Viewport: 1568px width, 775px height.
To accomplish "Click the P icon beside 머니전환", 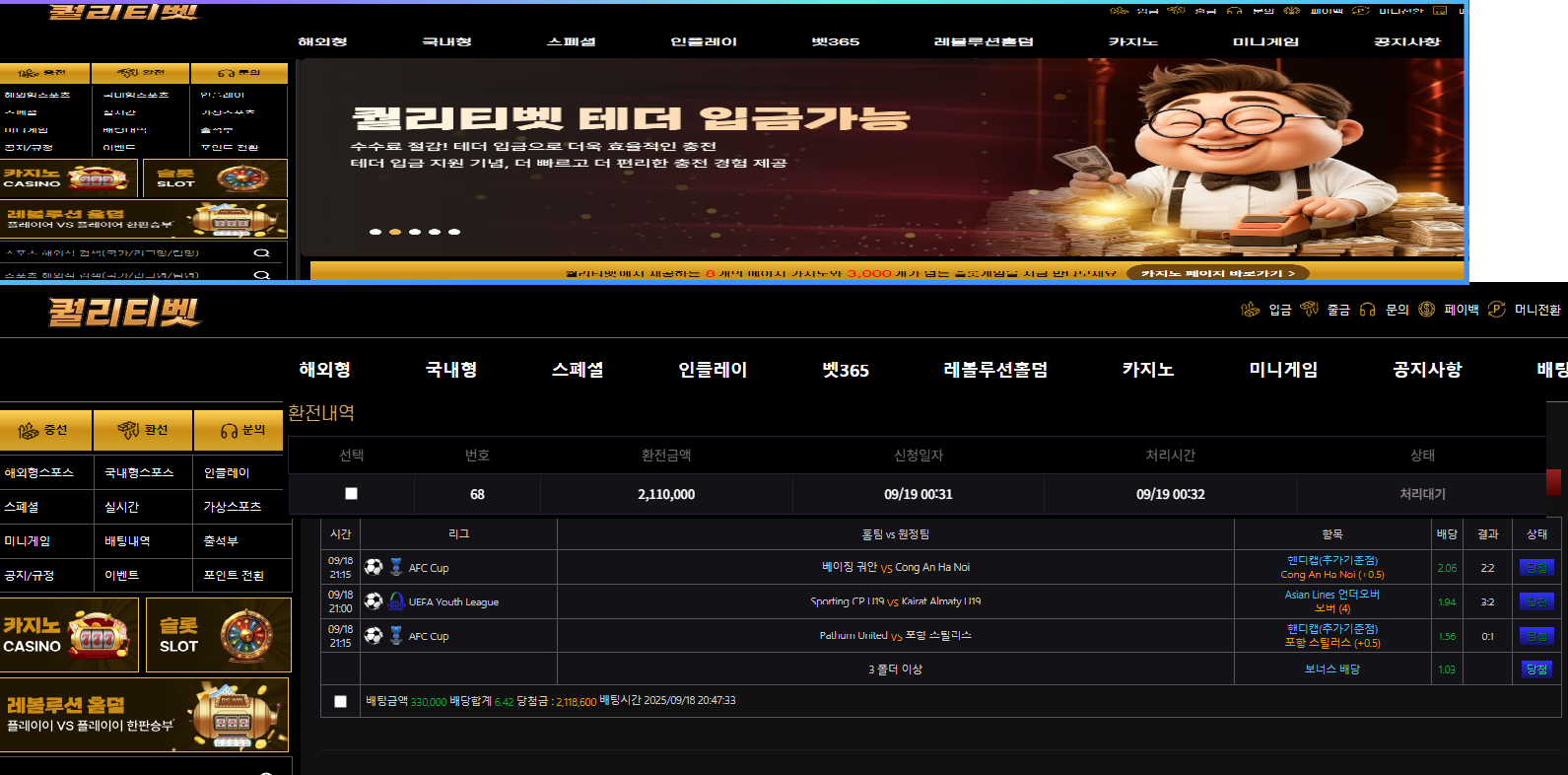I will click(1496, 310).
